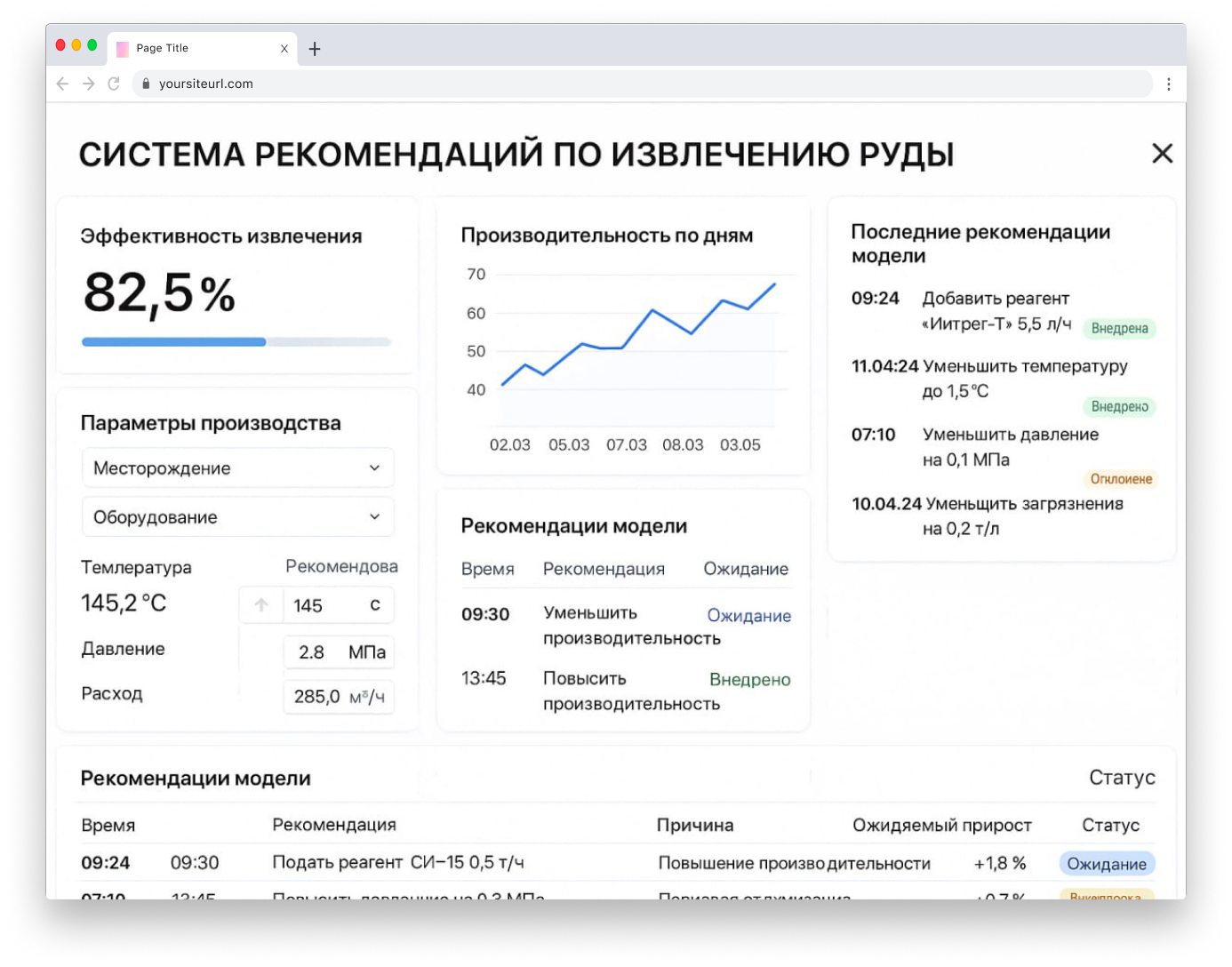
Task: Open a new browser tab with plus
Action: point(315,49)
